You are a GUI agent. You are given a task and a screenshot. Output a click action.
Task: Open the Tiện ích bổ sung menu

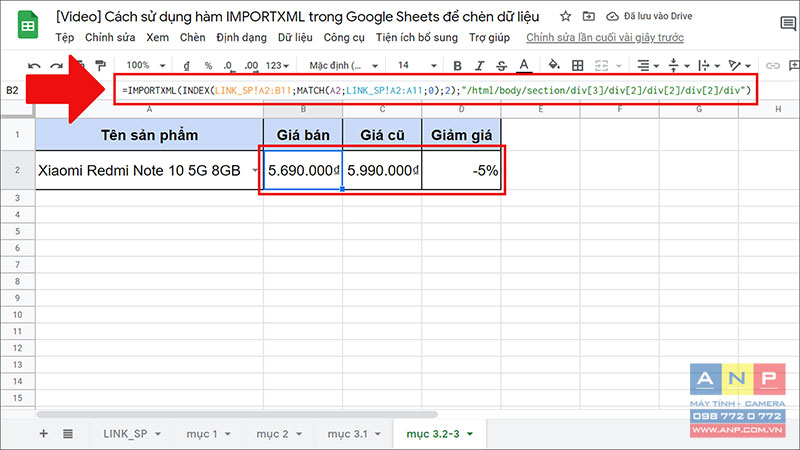(x=416, y=37)
